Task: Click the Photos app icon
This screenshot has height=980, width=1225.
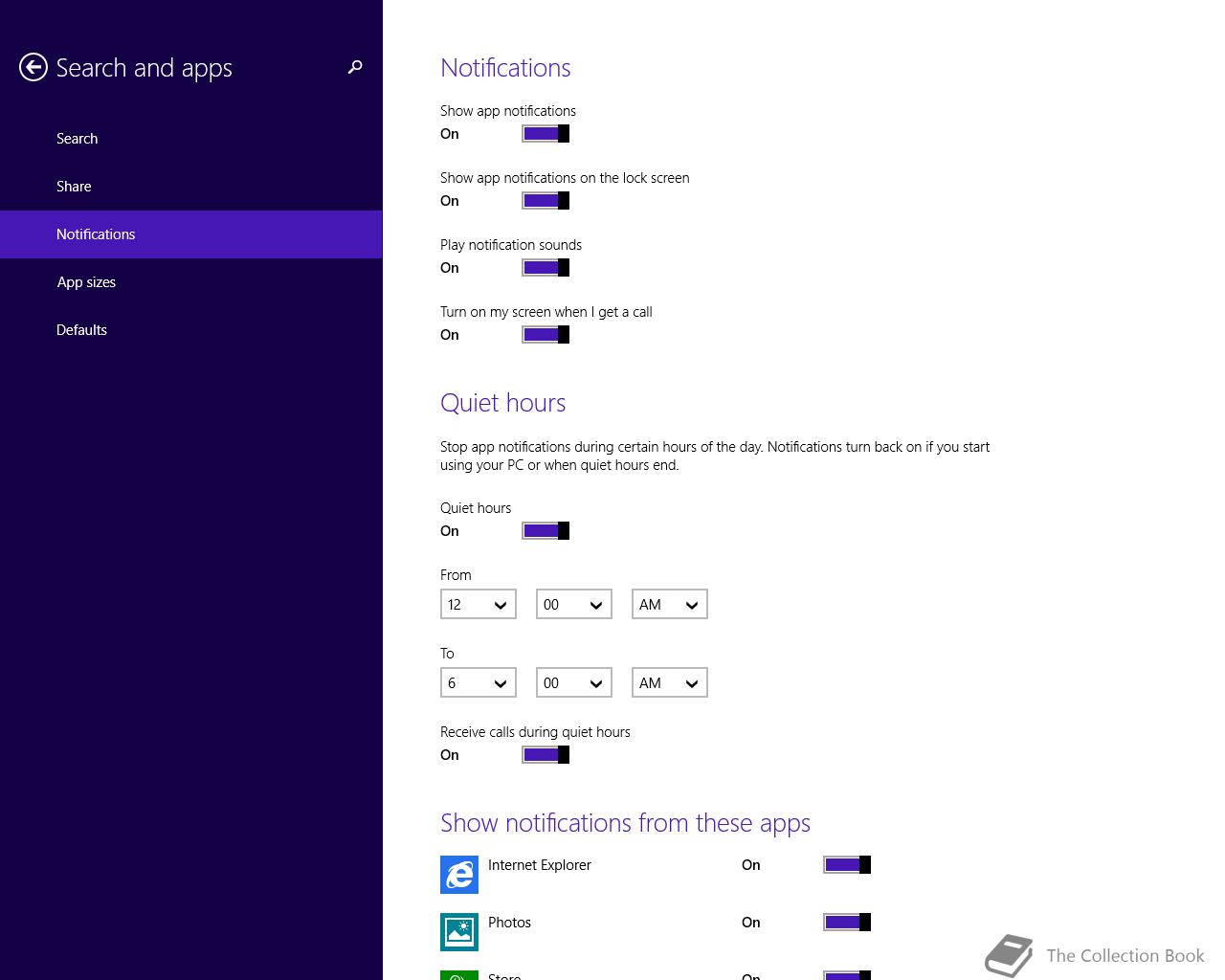Action: (x=459, y=932)
